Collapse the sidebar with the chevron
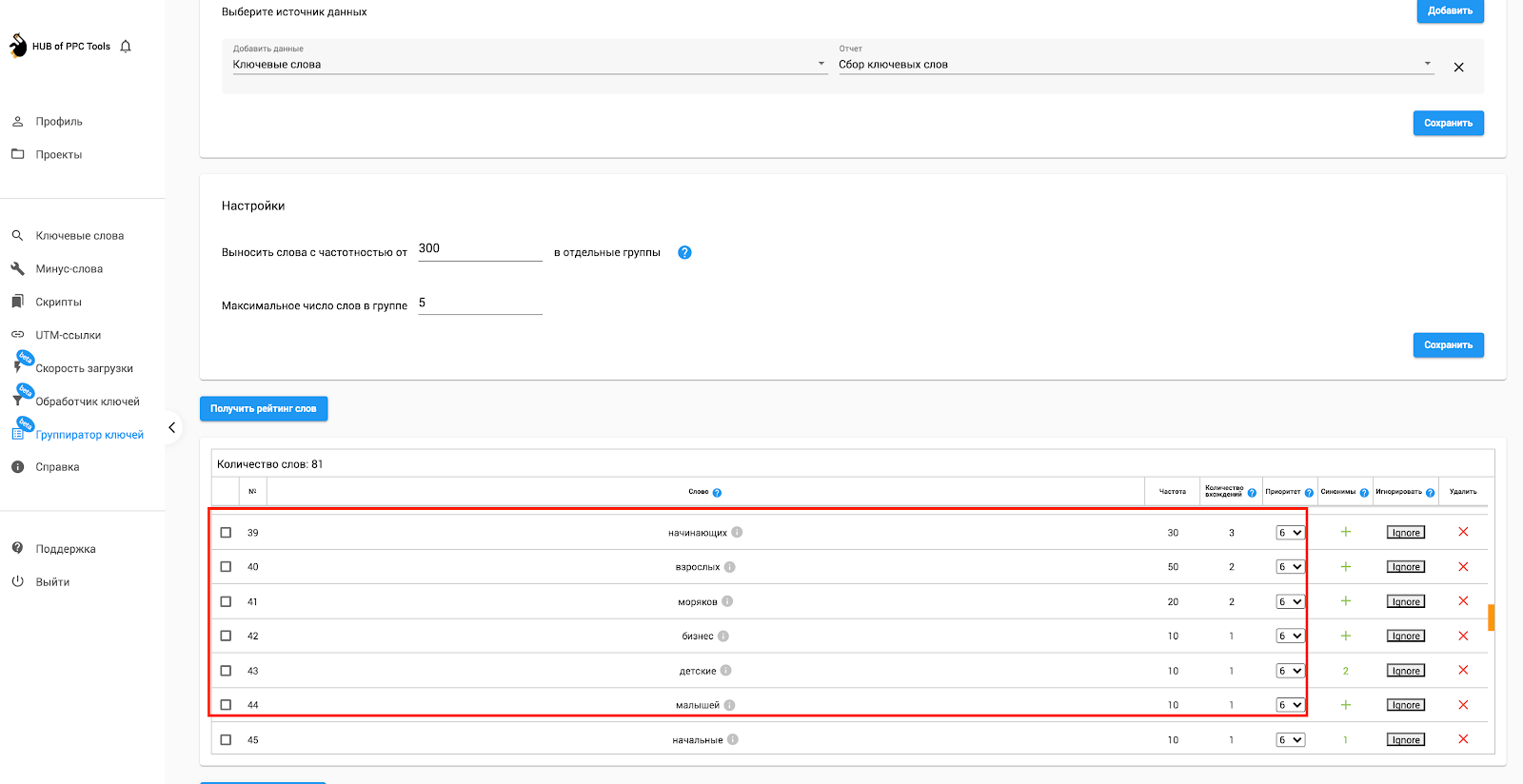The image size is (1523, 784). [172, 427]
